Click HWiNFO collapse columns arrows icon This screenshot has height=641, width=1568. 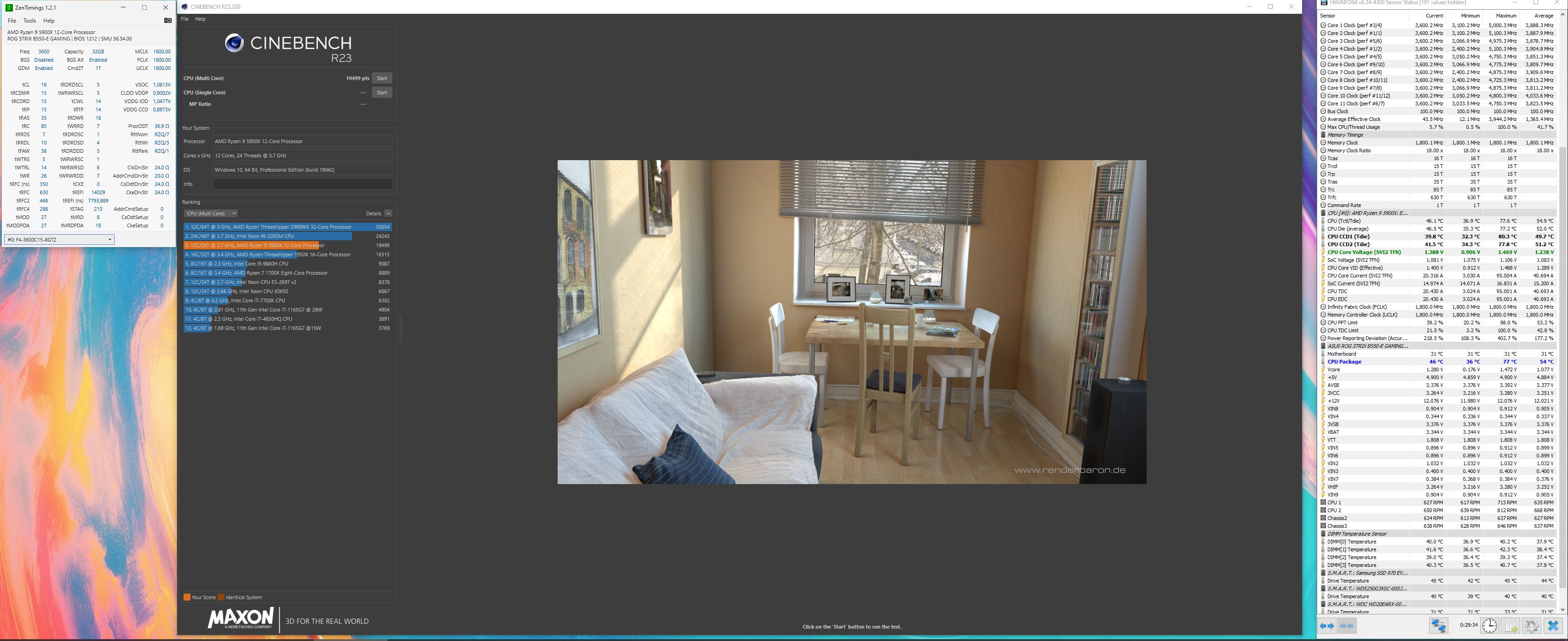1347,625
